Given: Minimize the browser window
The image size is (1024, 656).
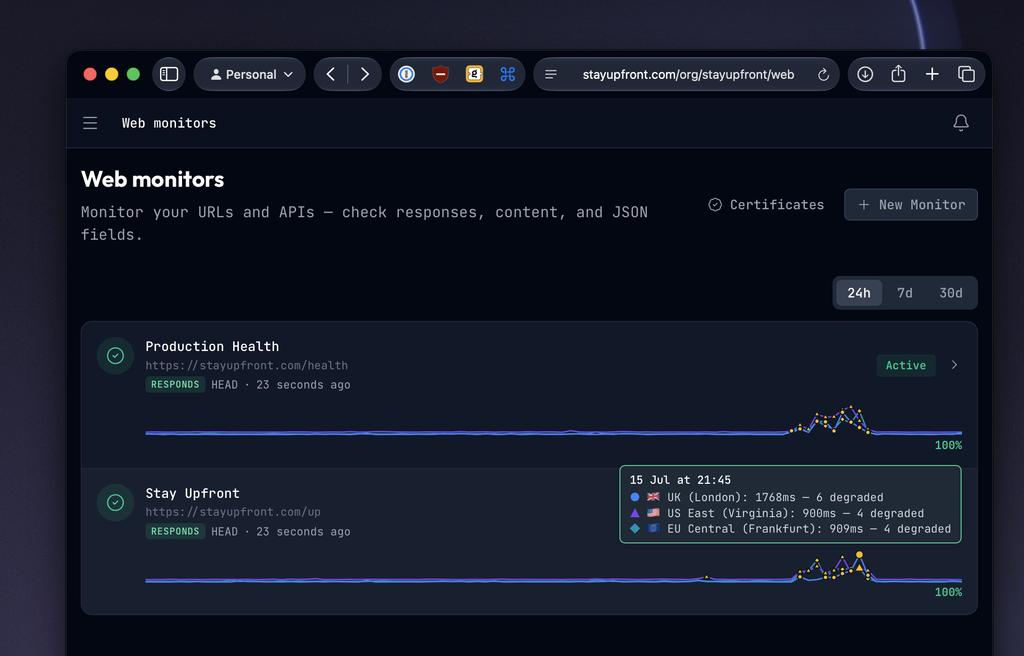Looking at the screenshot, I should tap(112, 74).
